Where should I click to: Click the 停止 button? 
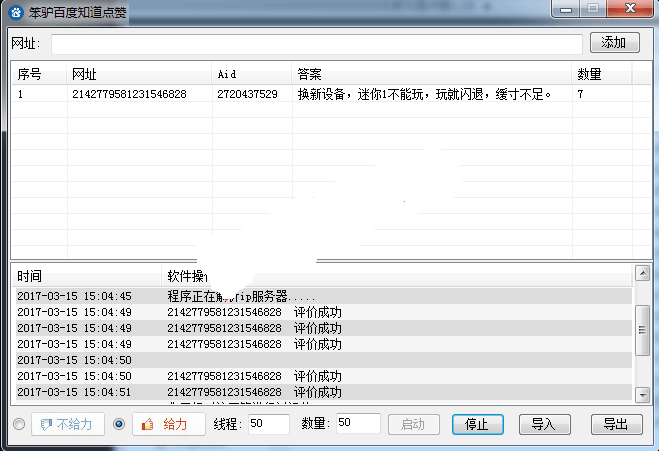click(477, 425)
